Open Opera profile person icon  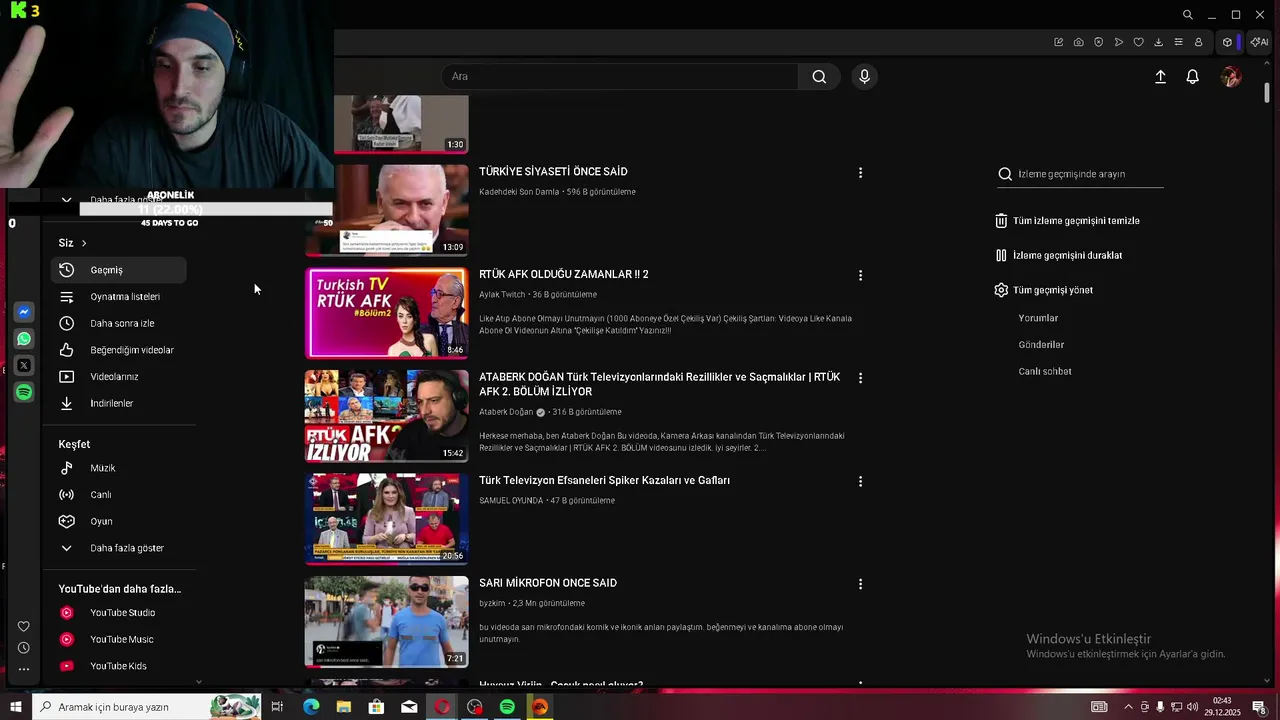(x=1198, y=42)
